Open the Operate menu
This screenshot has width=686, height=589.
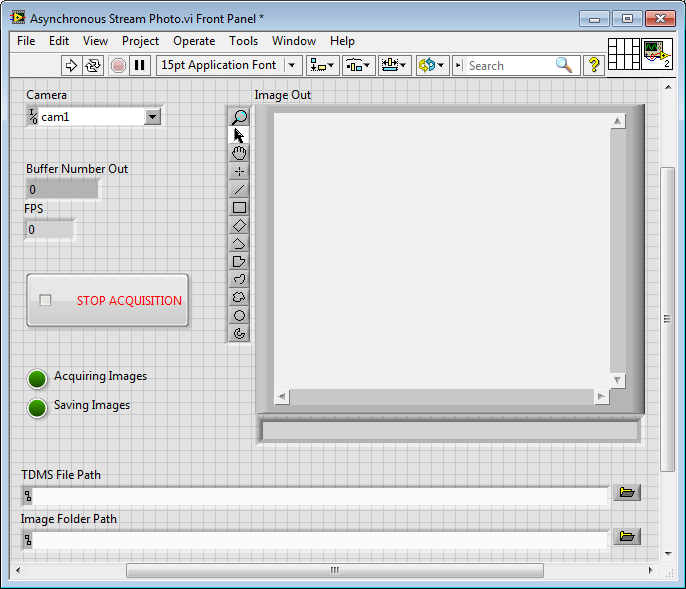(194, 41)
